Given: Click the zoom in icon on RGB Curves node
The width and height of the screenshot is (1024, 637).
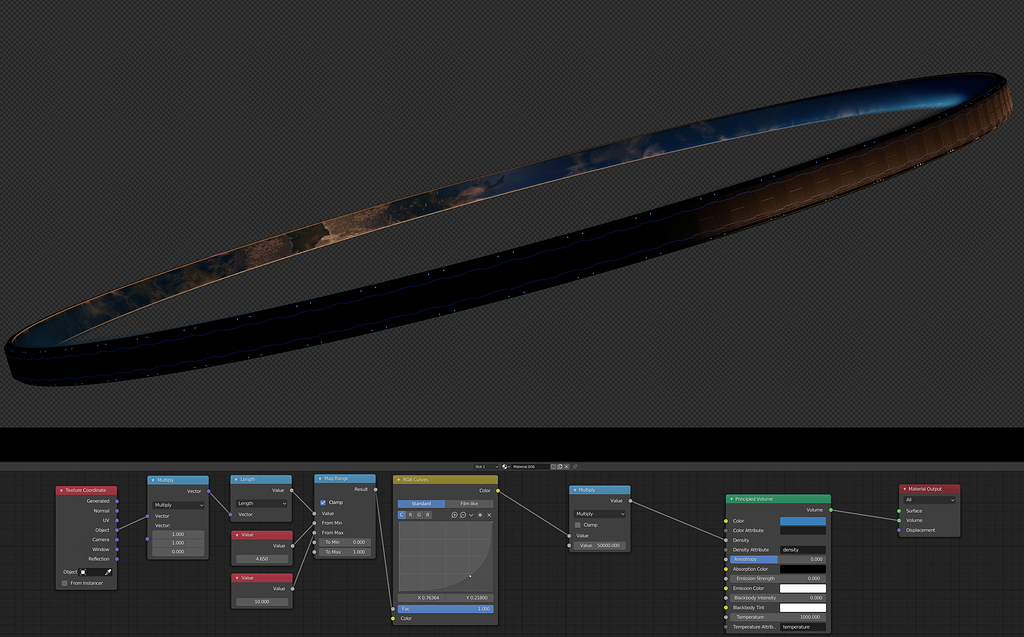Looking at the screenshot, I should 454,515.
